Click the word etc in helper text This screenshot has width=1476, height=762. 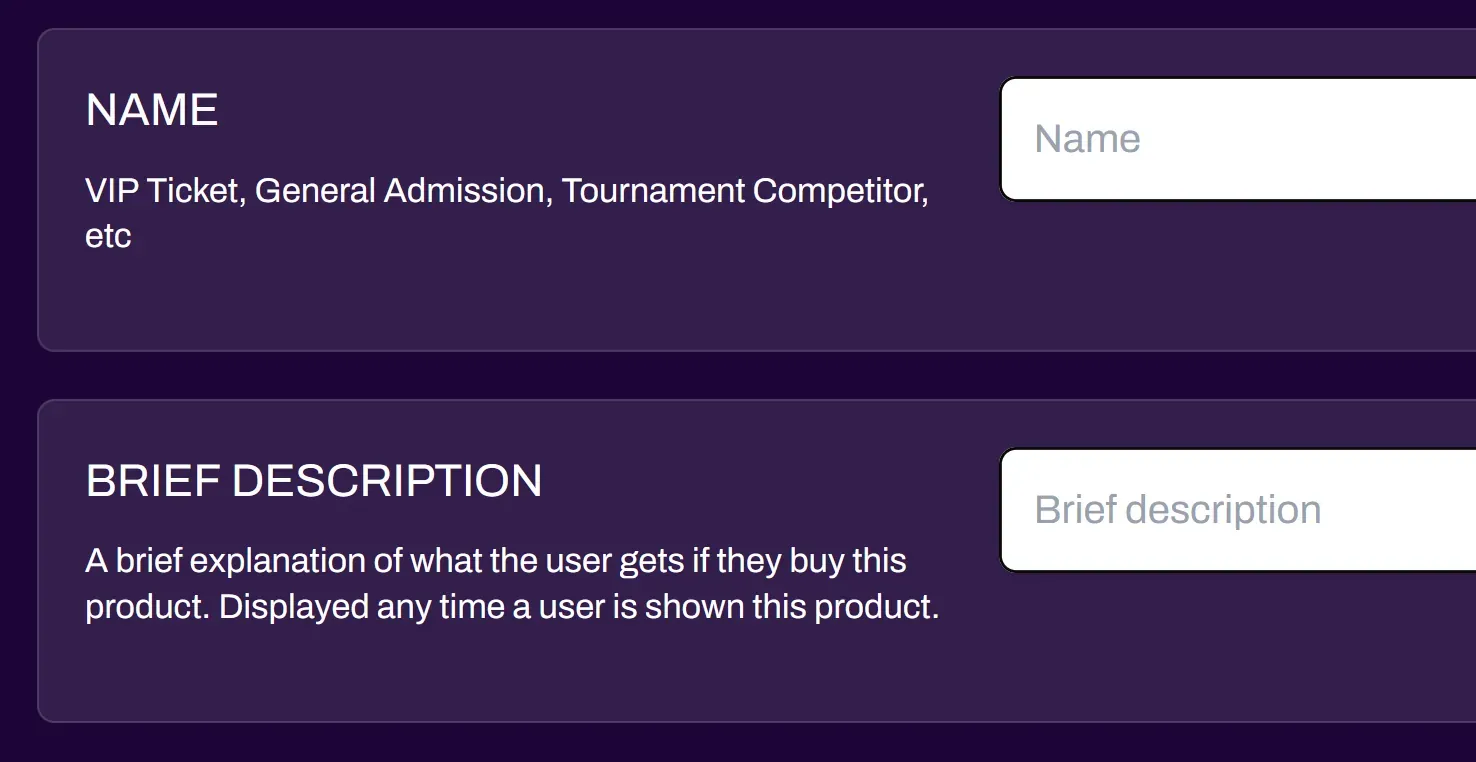point(109,236)
